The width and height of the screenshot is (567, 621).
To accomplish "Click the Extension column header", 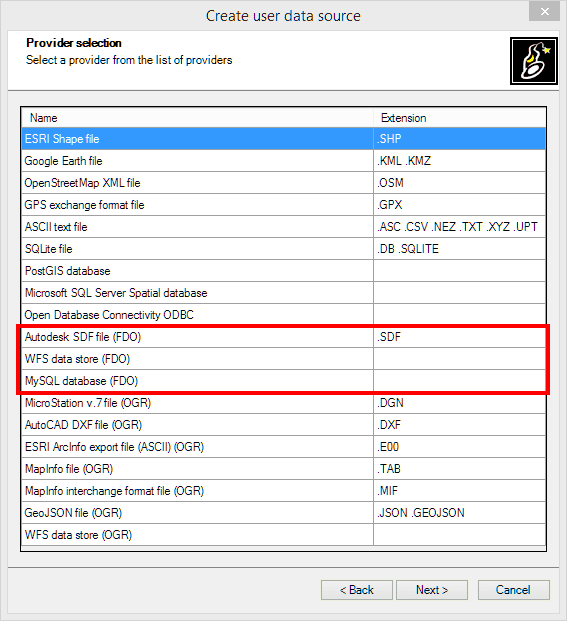I will 459,118.
